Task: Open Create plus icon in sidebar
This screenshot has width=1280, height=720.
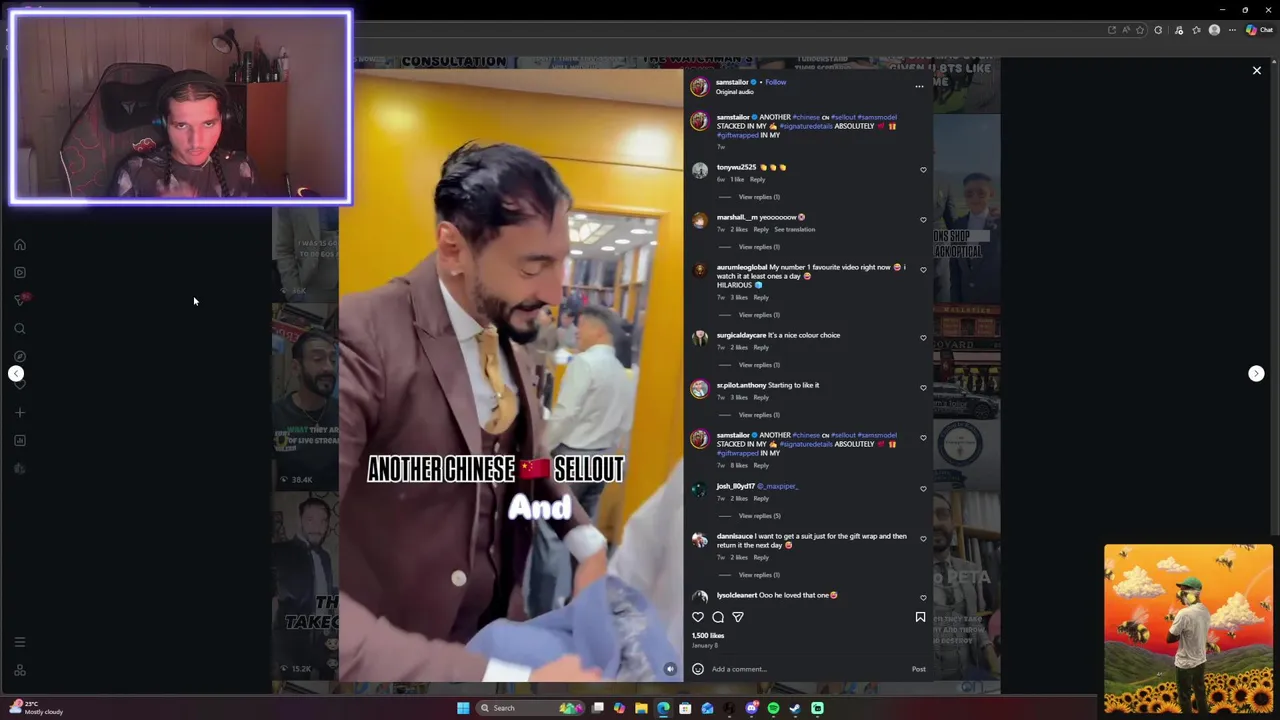Action: click(19, 412)
